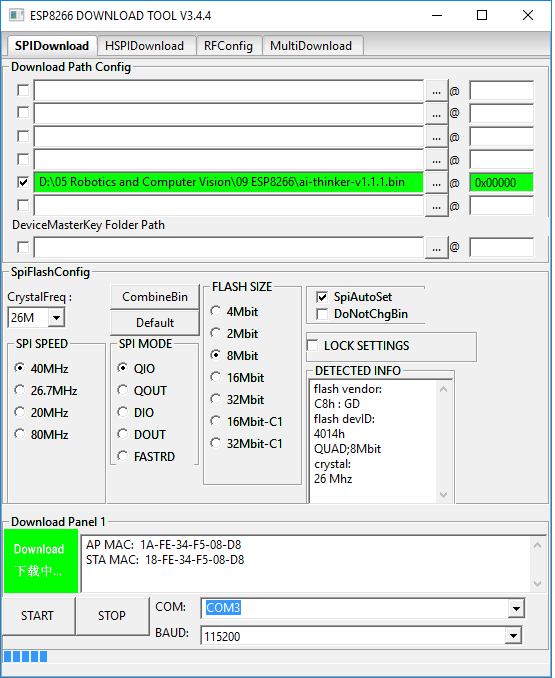The image size is (555, 678).
Task: Choose DOUT SPI mode
Action: [142, 435]
